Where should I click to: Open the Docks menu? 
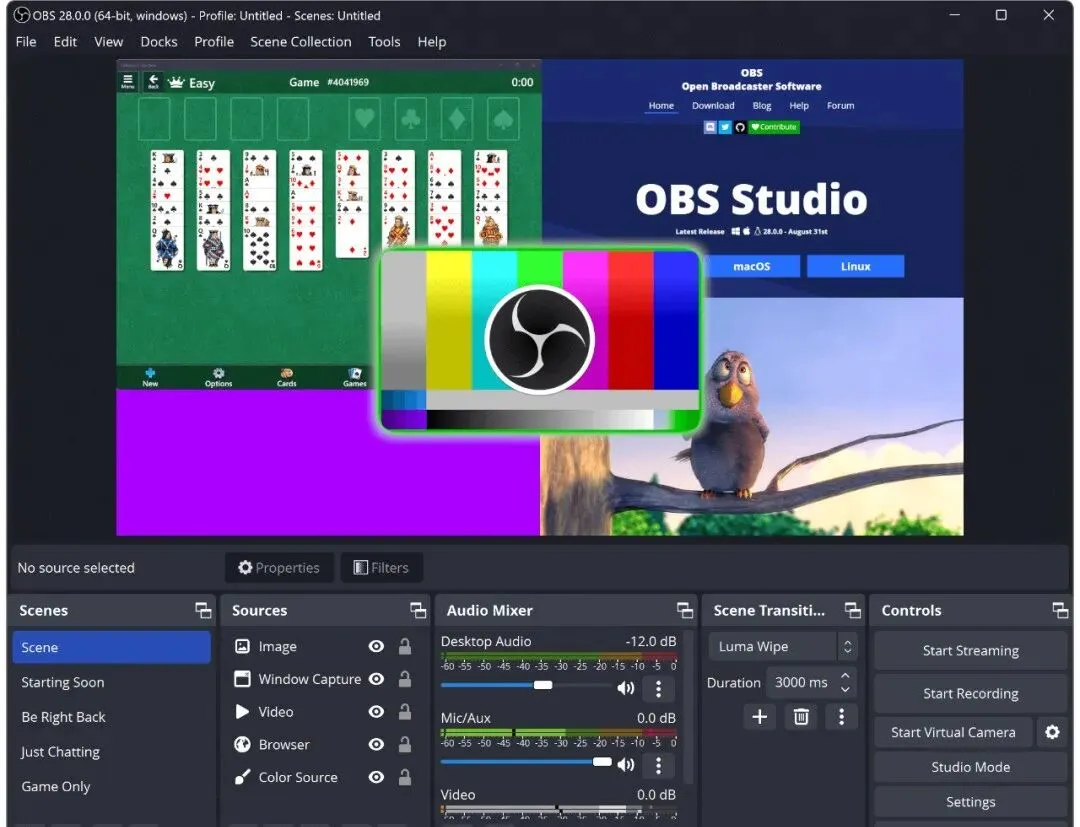[159, 42]
